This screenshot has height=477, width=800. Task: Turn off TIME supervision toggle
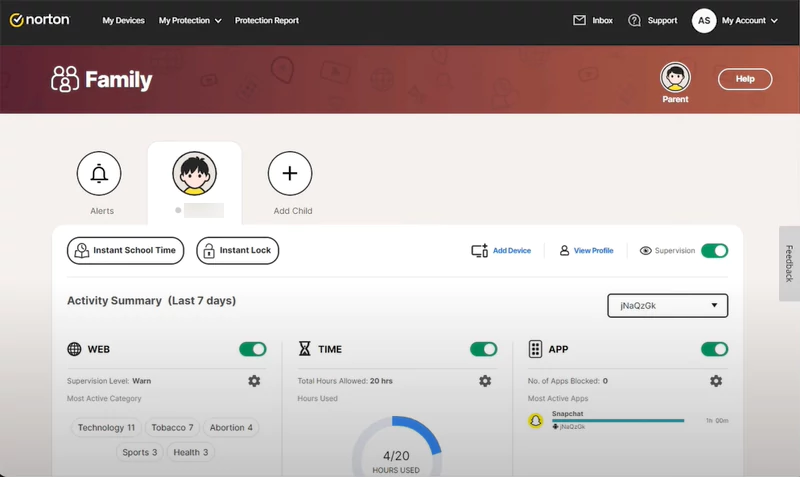click(x=483, y=349)
